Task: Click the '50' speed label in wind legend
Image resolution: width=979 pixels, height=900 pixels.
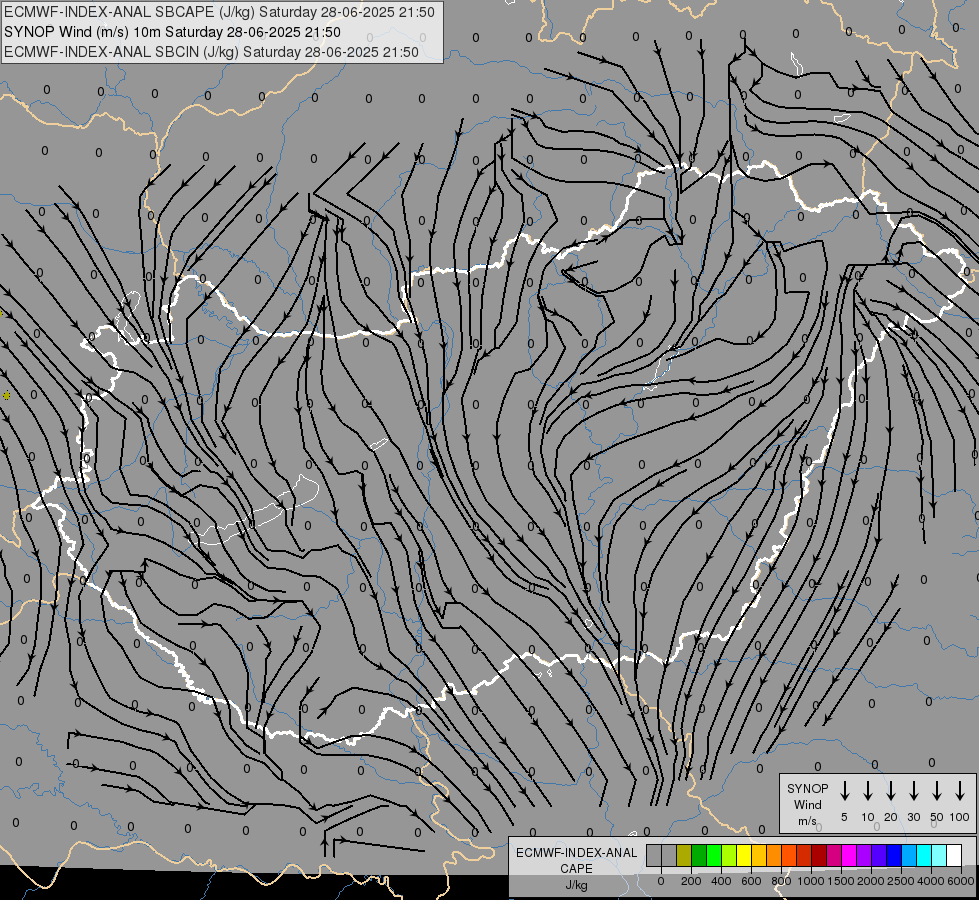Action: tap(937, 817)
